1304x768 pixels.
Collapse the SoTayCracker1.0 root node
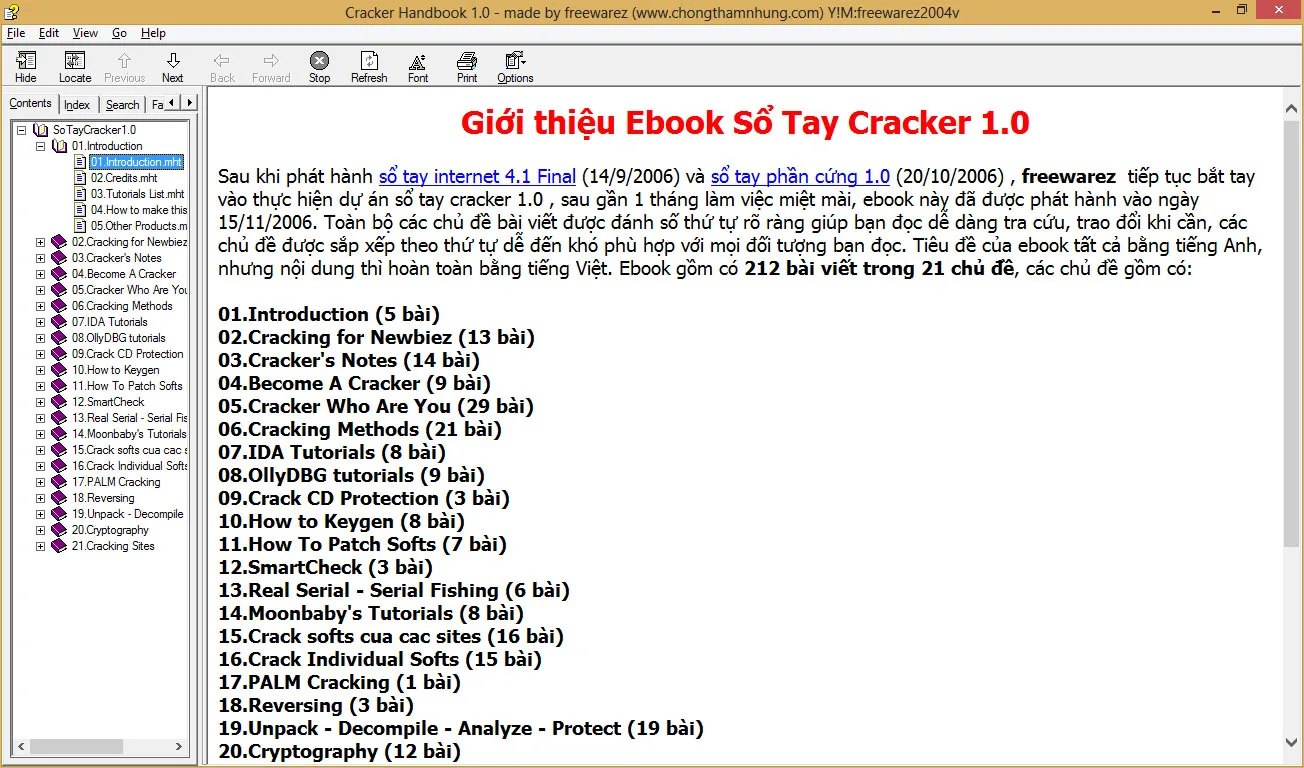21,130
